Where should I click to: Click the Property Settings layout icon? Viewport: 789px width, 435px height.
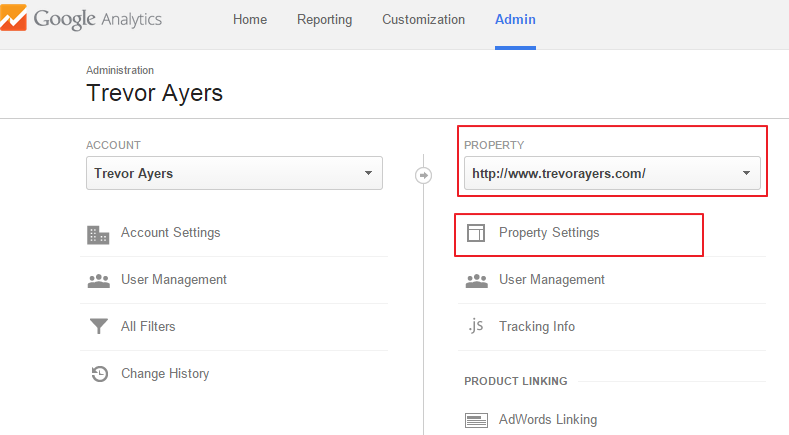pyautogui.click(x=476, y=233)
